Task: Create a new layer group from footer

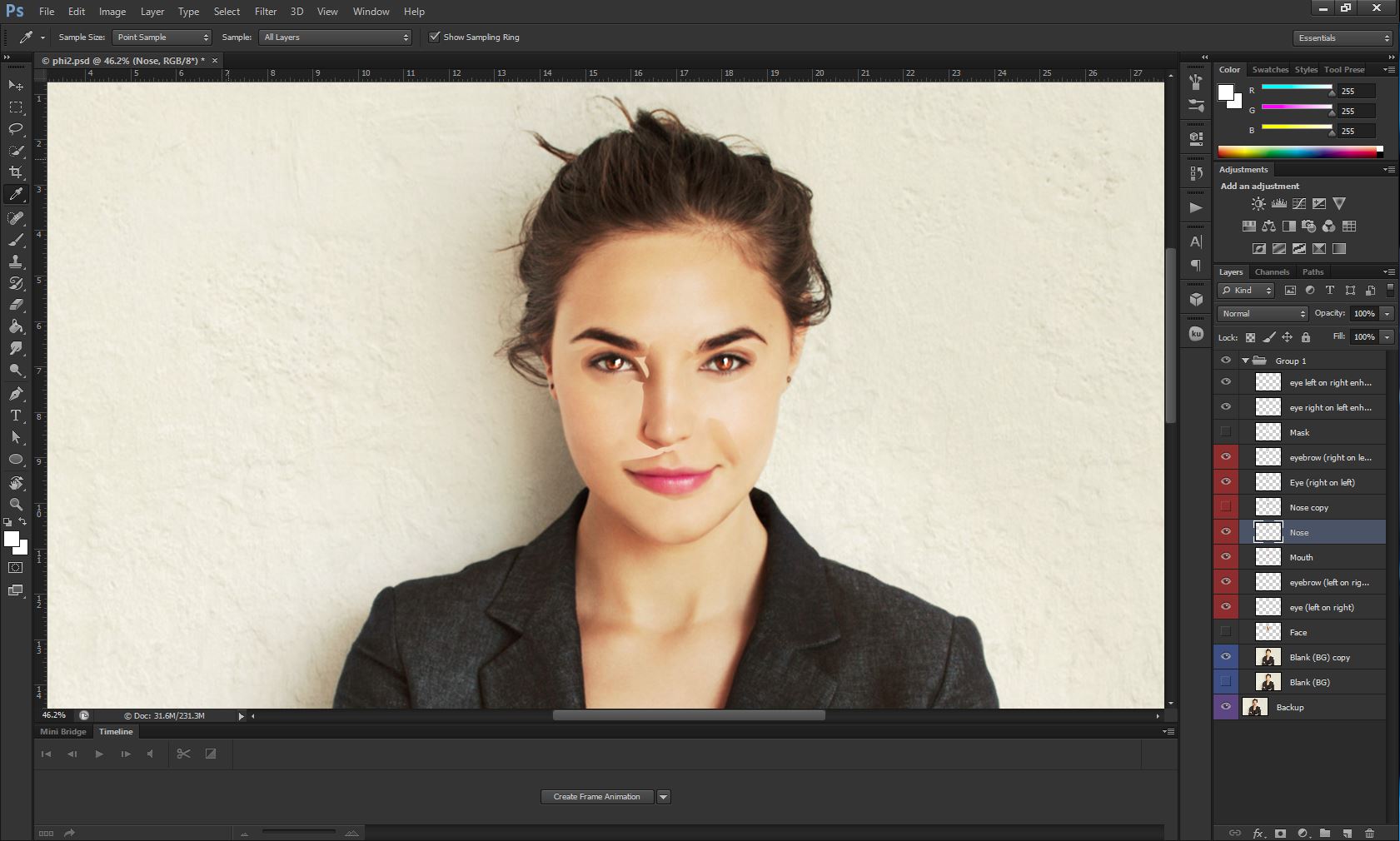Action: 1325,833
